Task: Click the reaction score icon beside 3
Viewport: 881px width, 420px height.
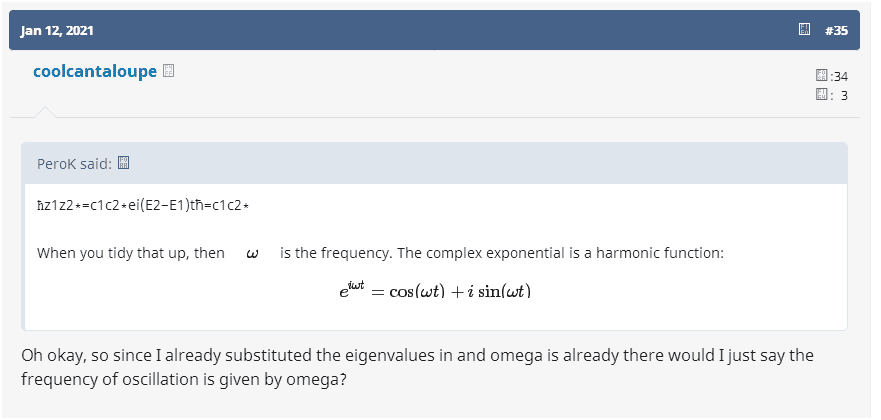Action: tap(821, 95)
